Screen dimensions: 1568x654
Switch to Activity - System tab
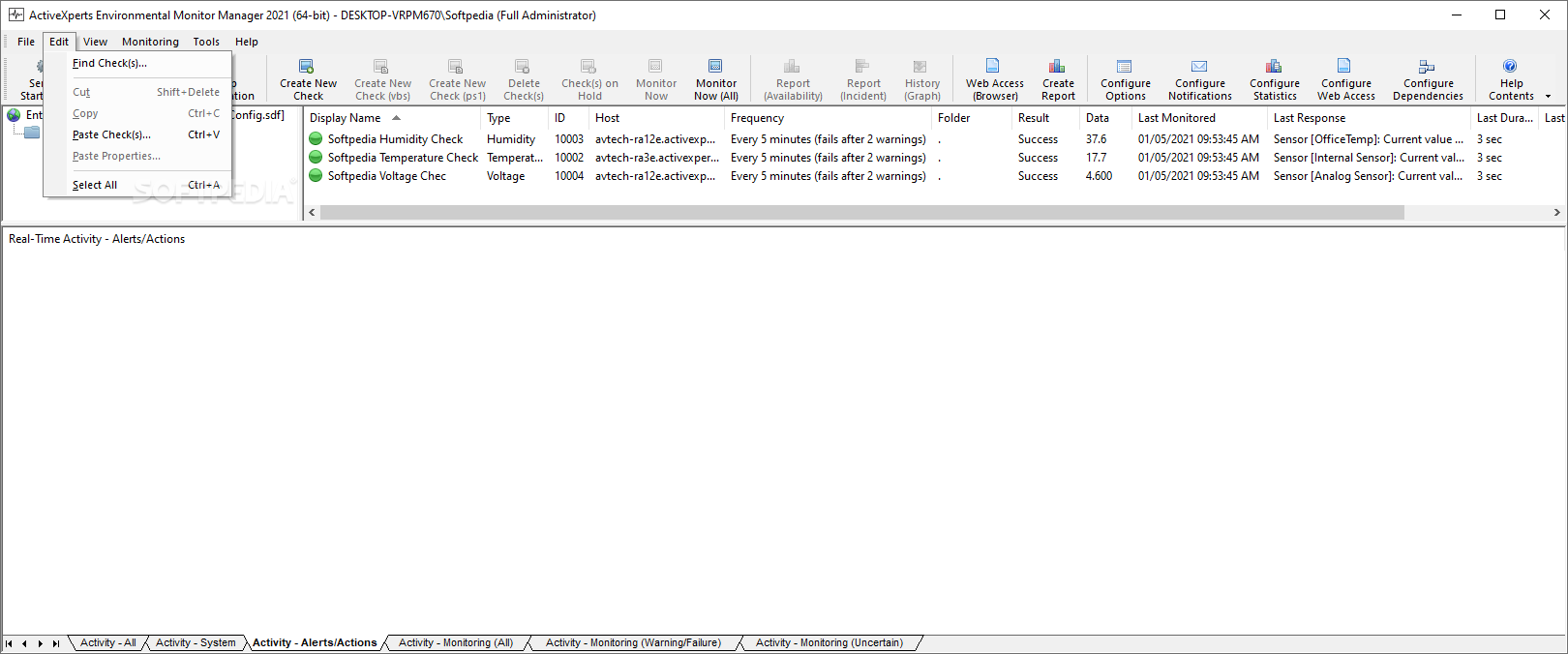point(196,642)
